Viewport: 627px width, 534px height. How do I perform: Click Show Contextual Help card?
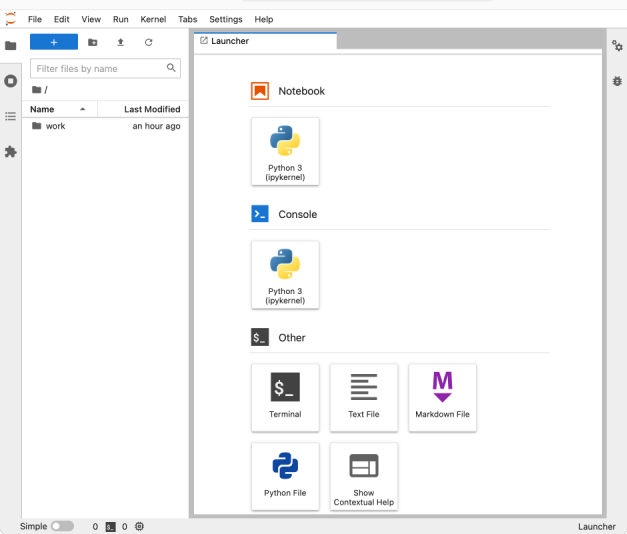[364, 476]
